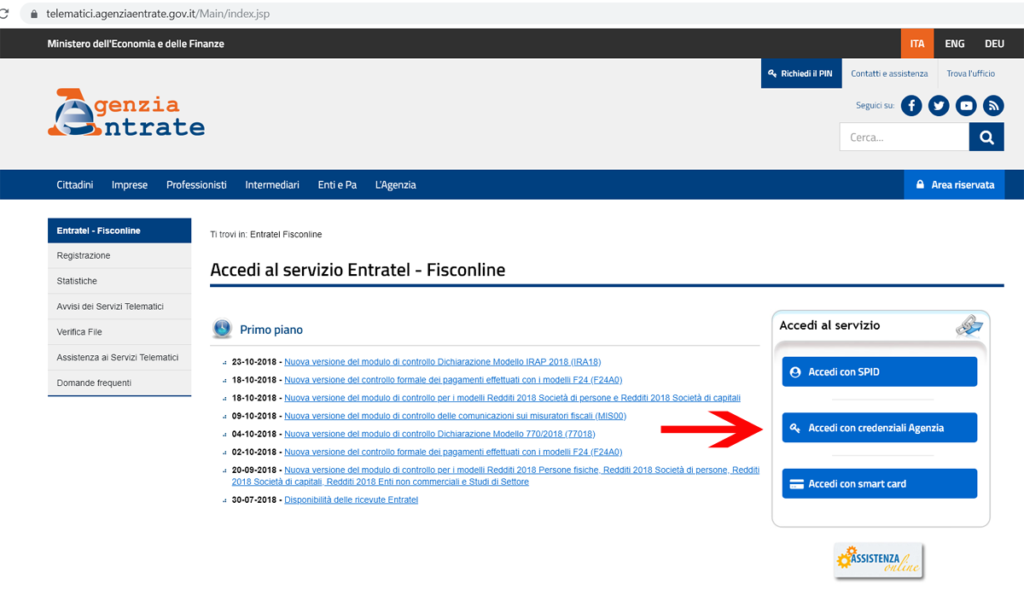1024x596 pixels.
Task: Open the Cittadini menu
Action: (74, 185)
